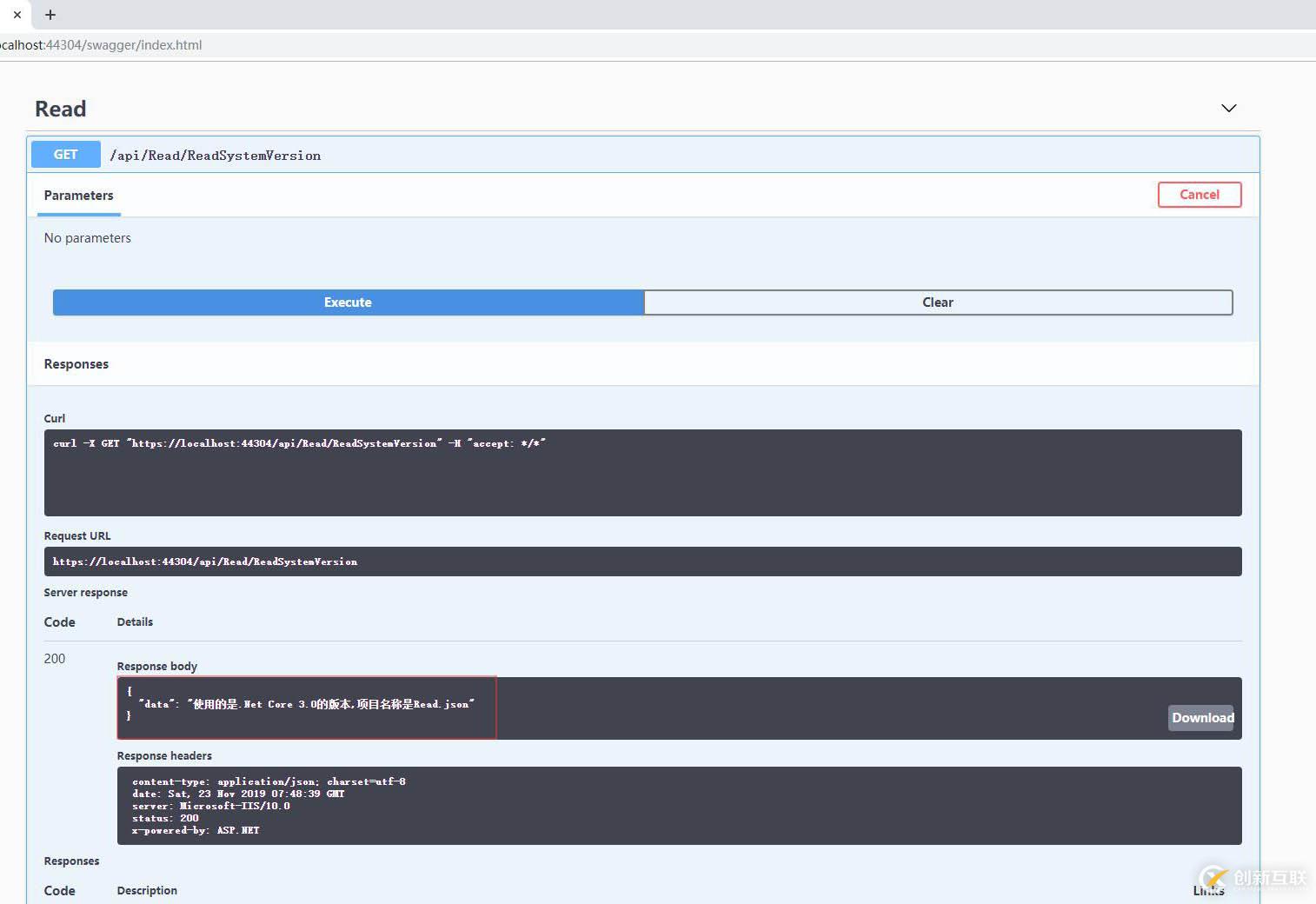Click the watermark logo in bottom corner
This screenshot has width=1316, height=904.
coord(1253,878)
